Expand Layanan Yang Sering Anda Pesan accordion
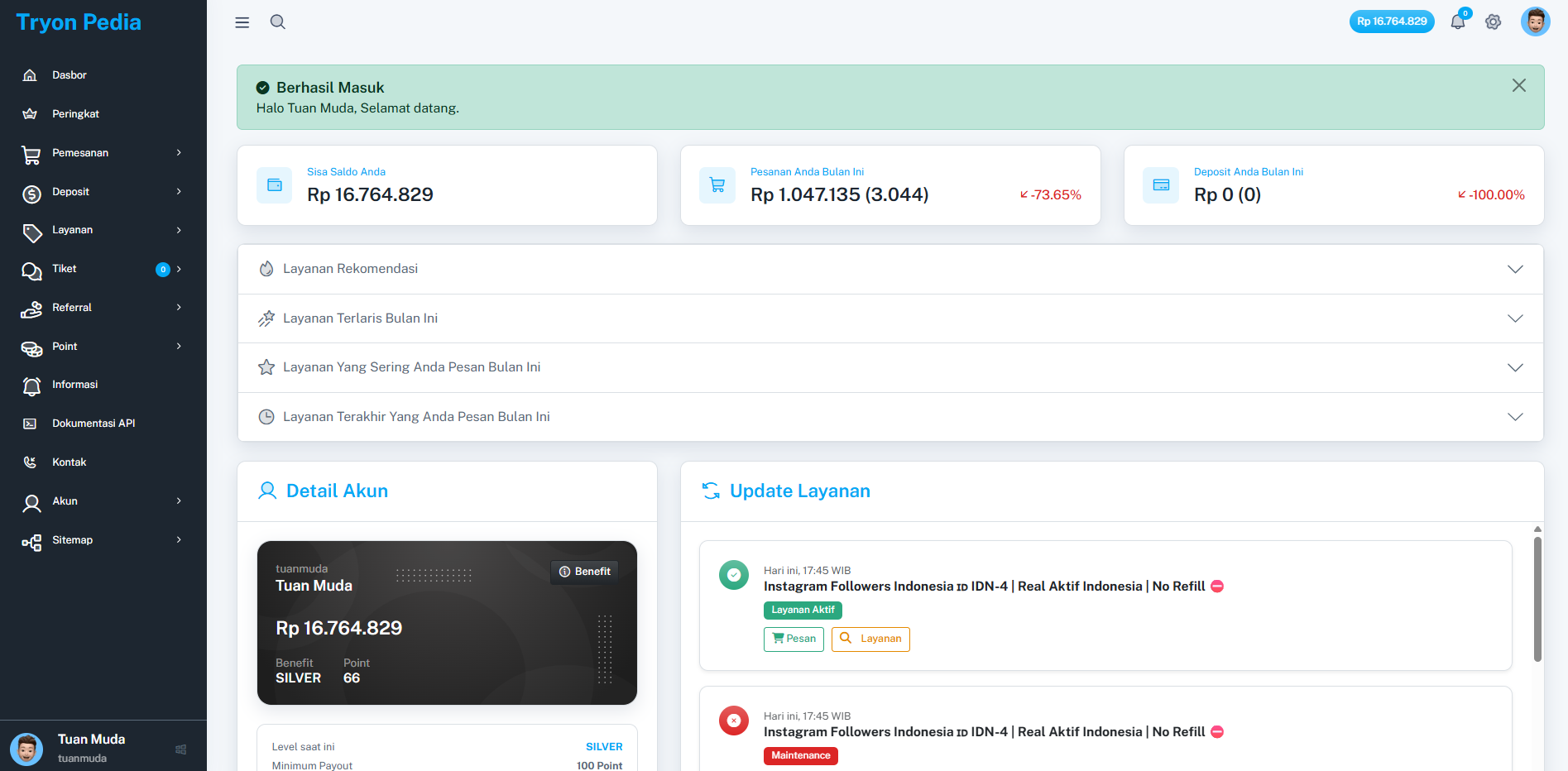1568x771 pixels. (890, 367)
